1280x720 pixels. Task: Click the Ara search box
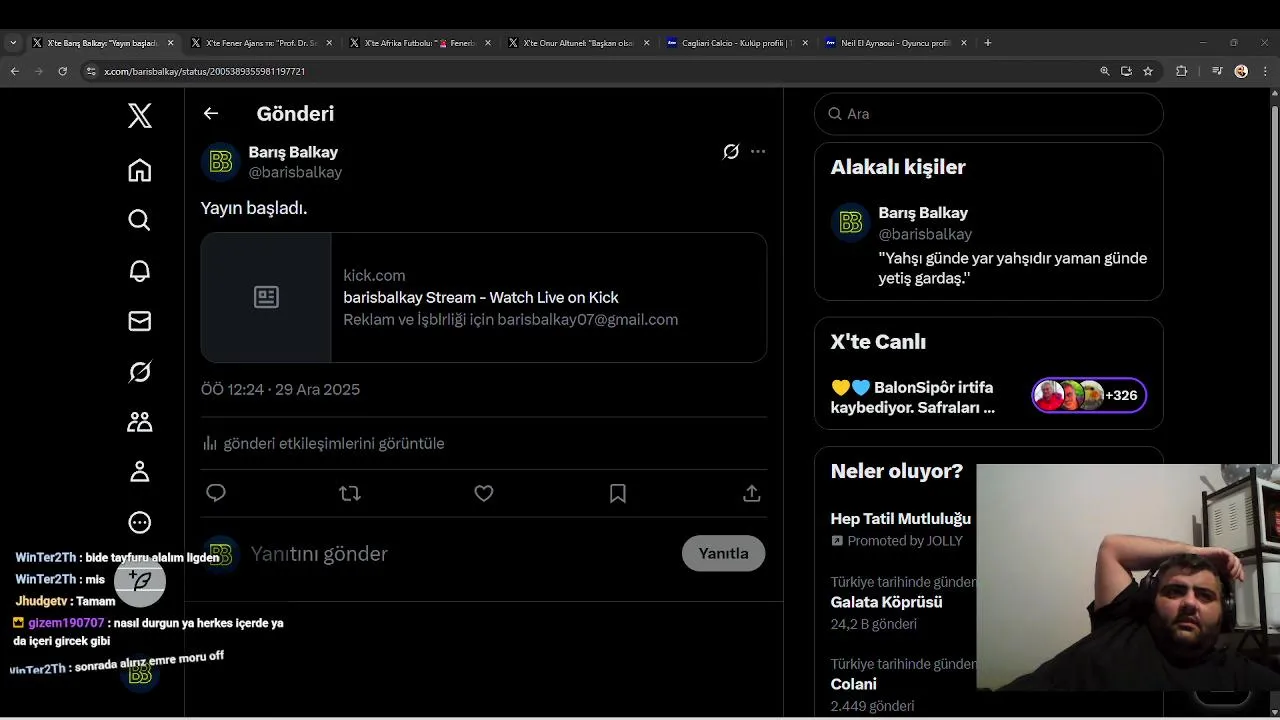989,114
